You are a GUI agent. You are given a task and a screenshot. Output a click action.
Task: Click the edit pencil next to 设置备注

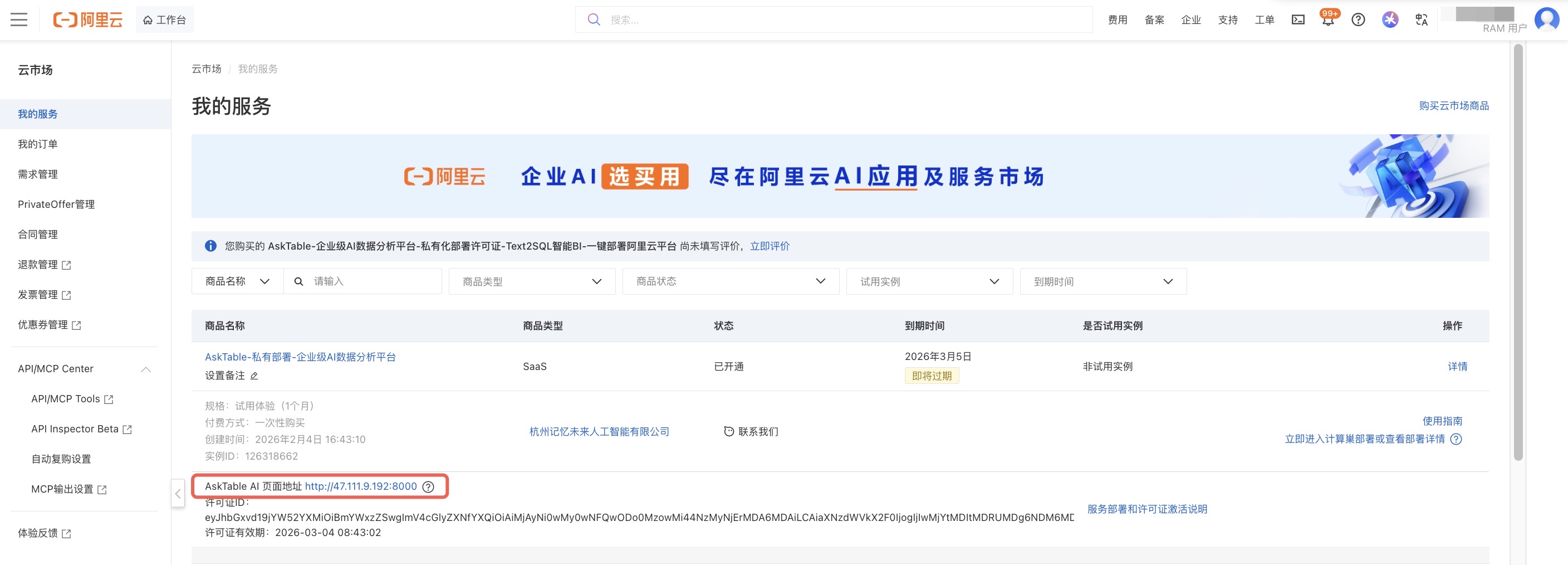(254, 376)
